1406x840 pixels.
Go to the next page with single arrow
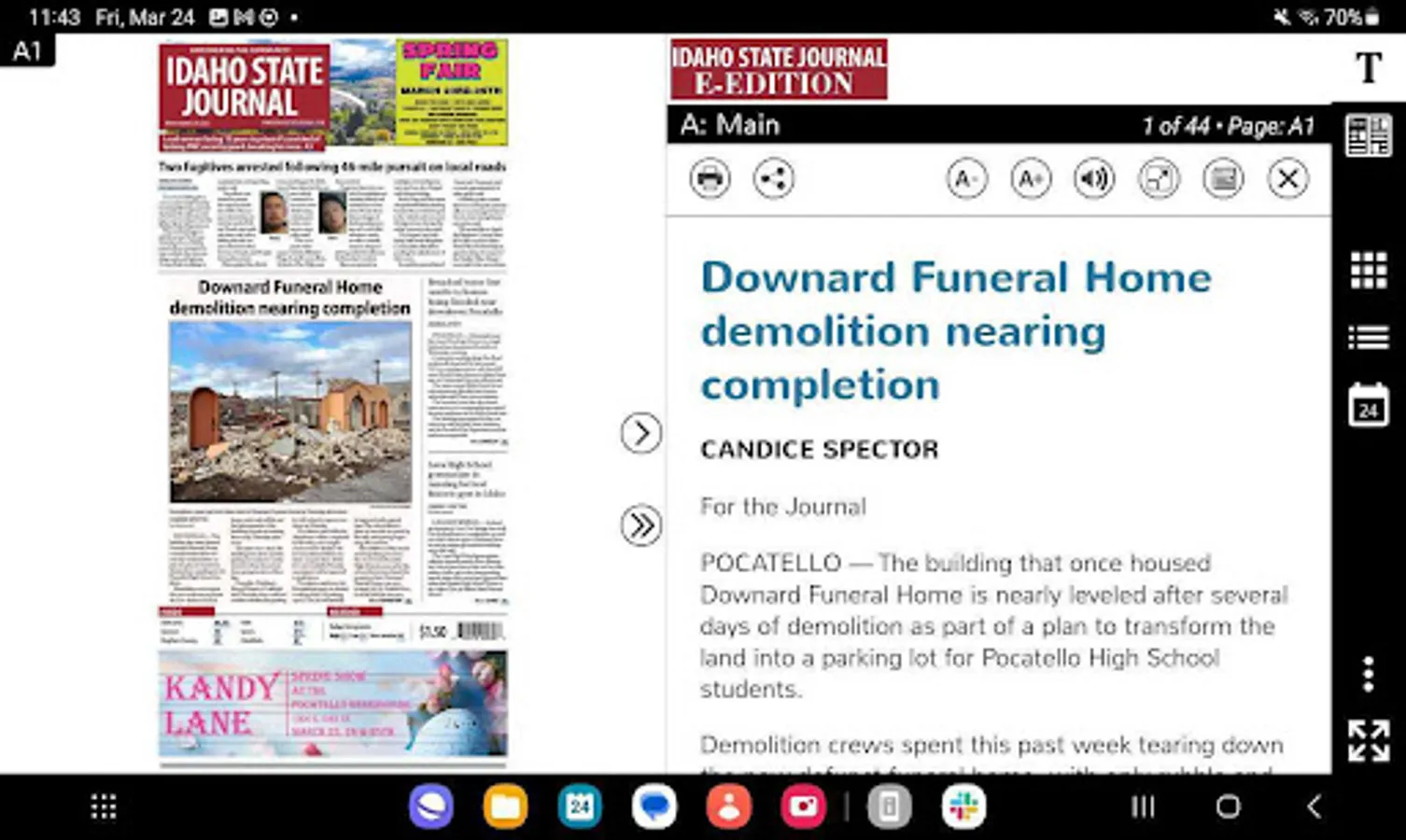click(x=640, y=433)
